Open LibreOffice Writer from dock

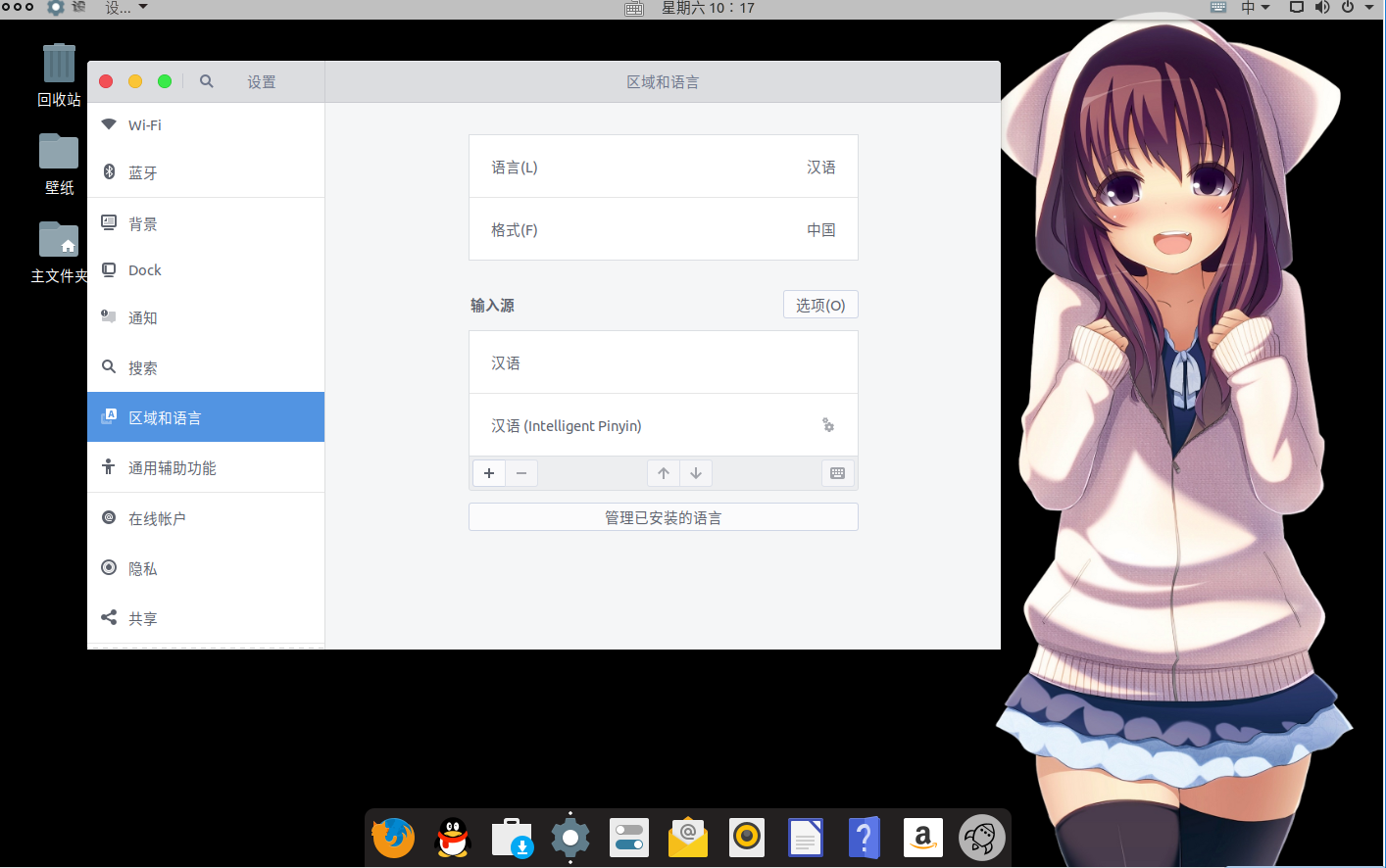click(x=806, y=838)
